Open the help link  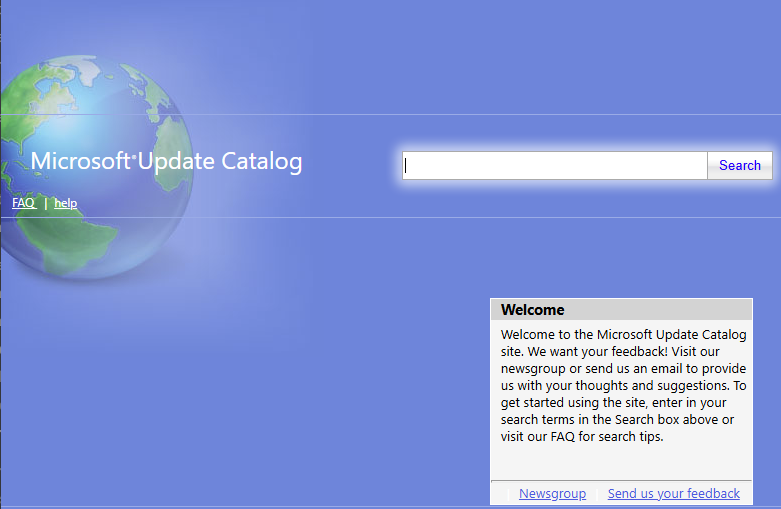(x=65, y=203)
